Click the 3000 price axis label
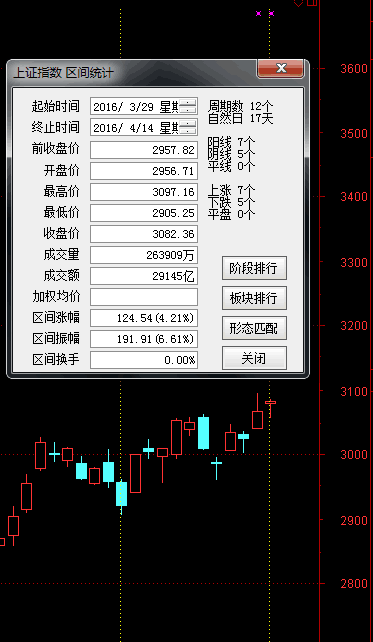The image size is (373, 642). [354, 455]
